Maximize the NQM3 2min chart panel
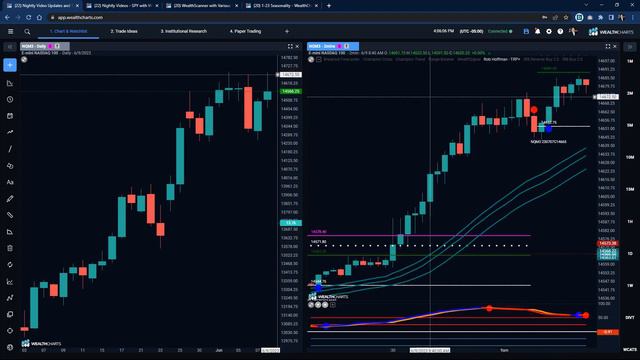Image resolution: width=640 pixels, height=360 pixels. (x=608, y=47)
